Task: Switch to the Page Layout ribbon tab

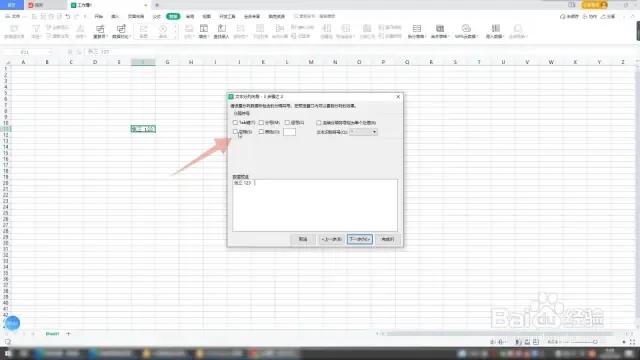Action: click(x=136, y=16)
